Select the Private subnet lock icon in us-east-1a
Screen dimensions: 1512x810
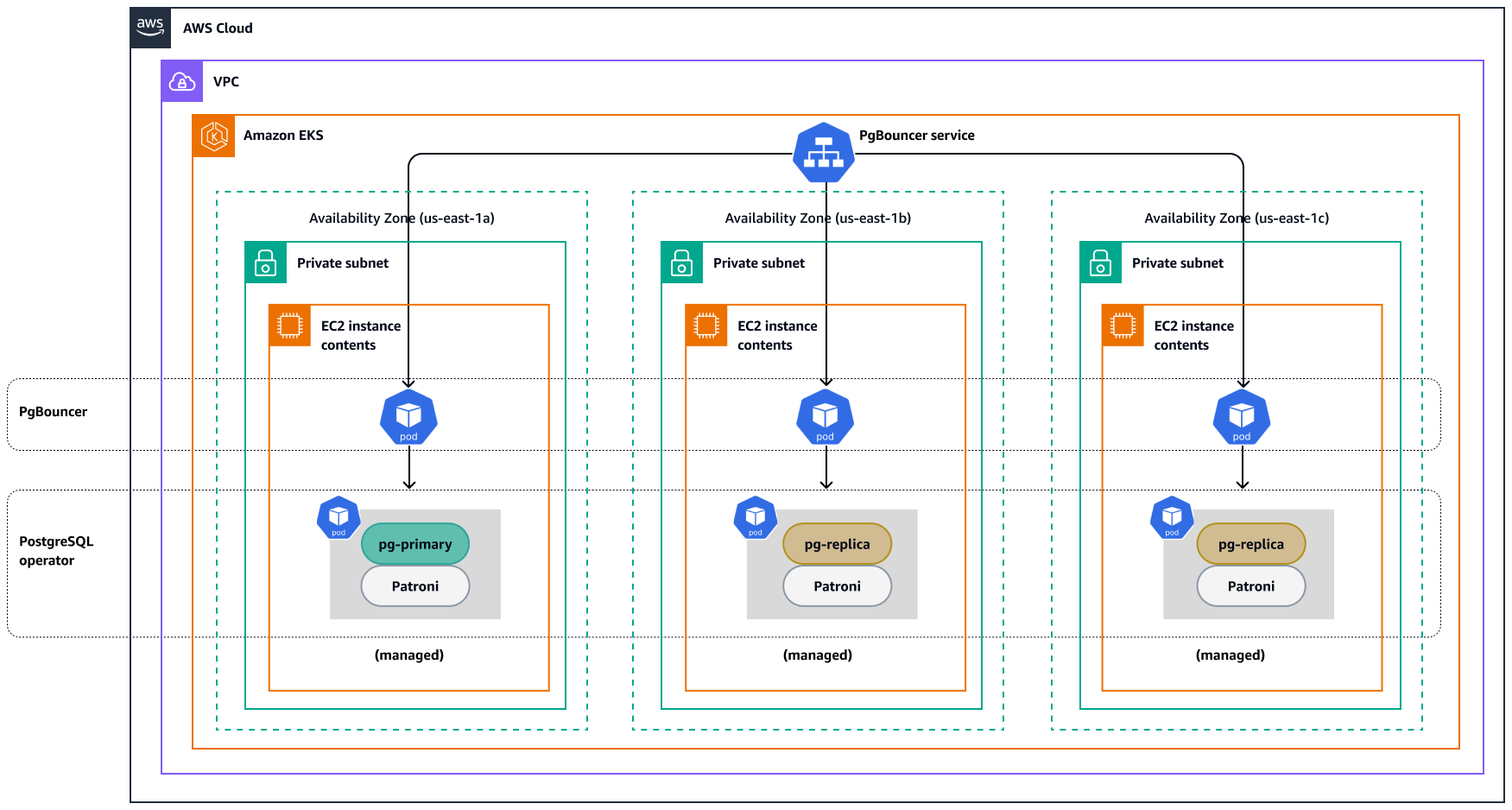tap(265, 262)
